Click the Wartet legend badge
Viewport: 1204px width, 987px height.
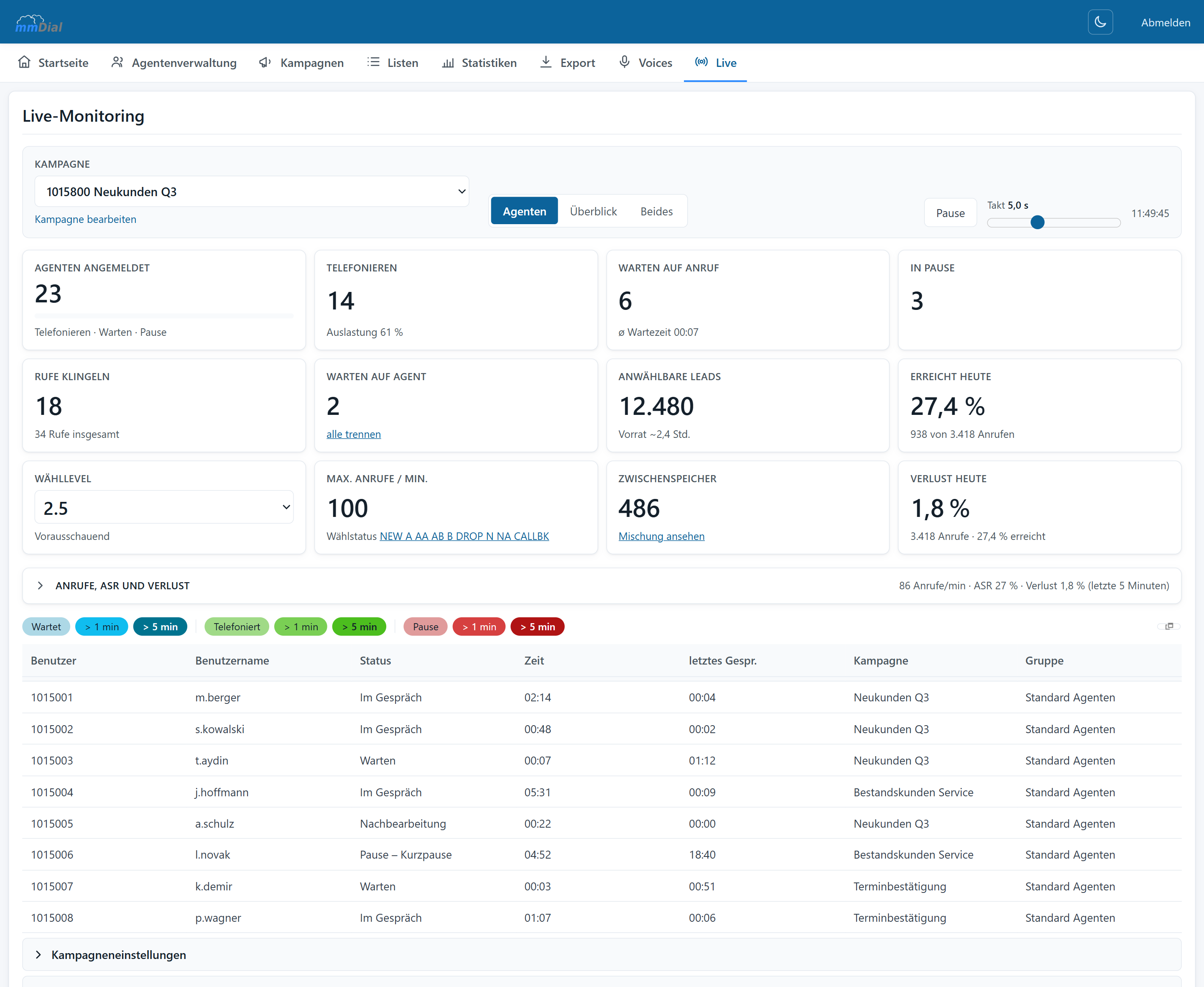(x=46, y=626)
